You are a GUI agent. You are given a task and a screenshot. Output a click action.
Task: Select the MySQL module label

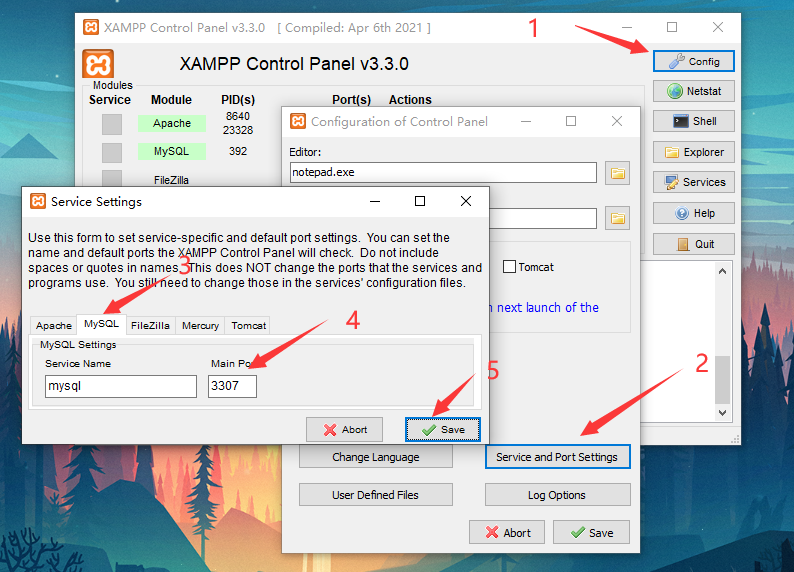pos(172,151)
